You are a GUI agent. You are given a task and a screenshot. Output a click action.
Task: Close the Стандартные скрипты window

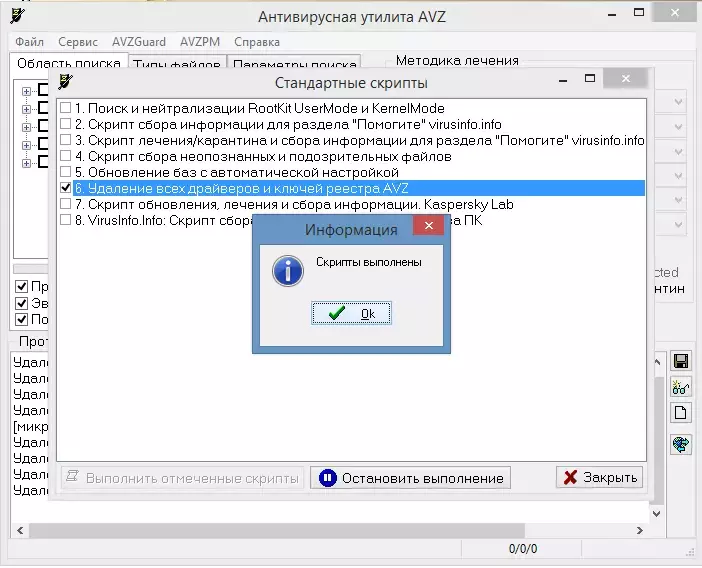625,79
